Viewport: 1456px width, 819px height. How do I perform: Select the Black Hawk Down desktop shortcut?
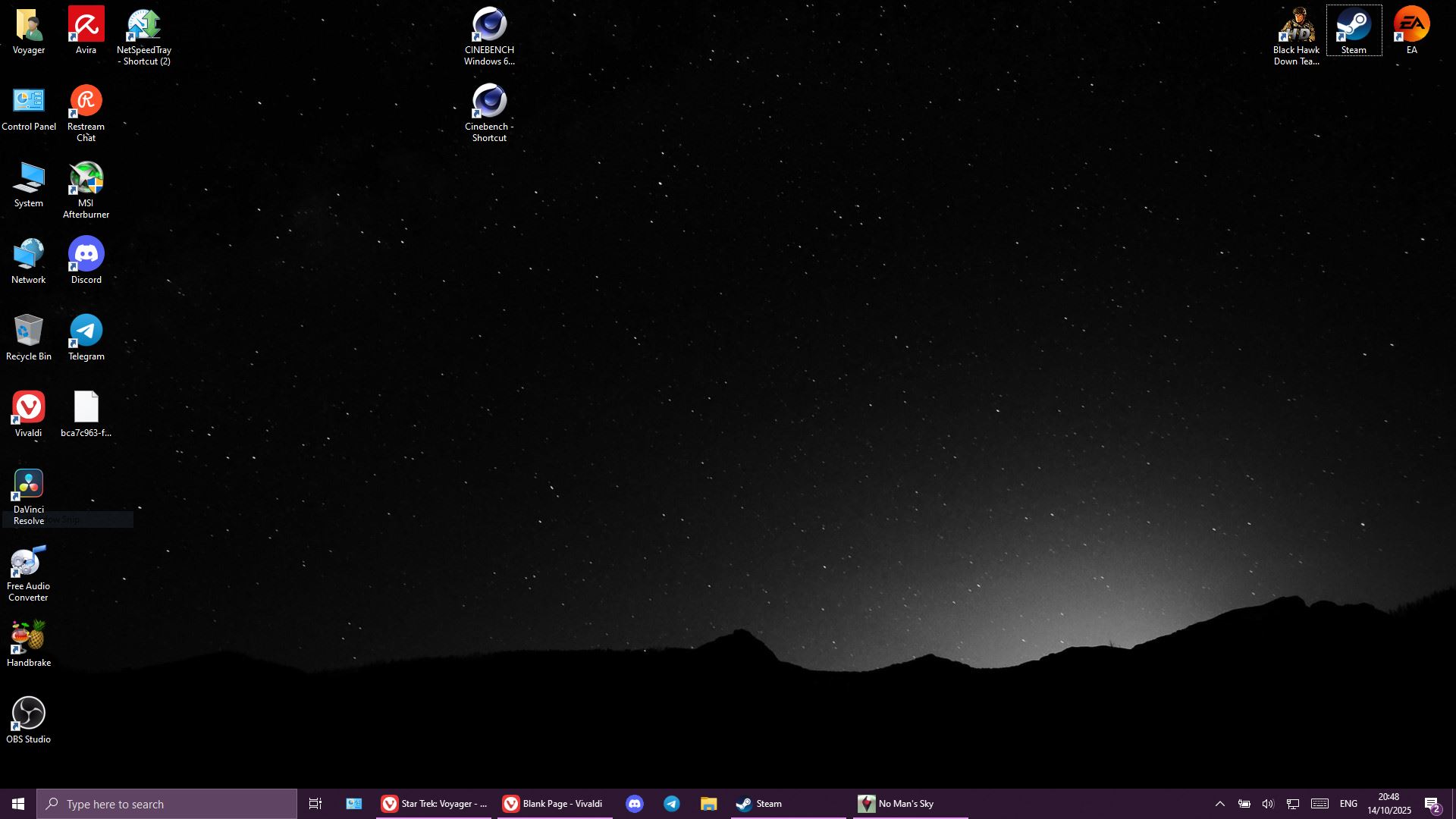1296,26
